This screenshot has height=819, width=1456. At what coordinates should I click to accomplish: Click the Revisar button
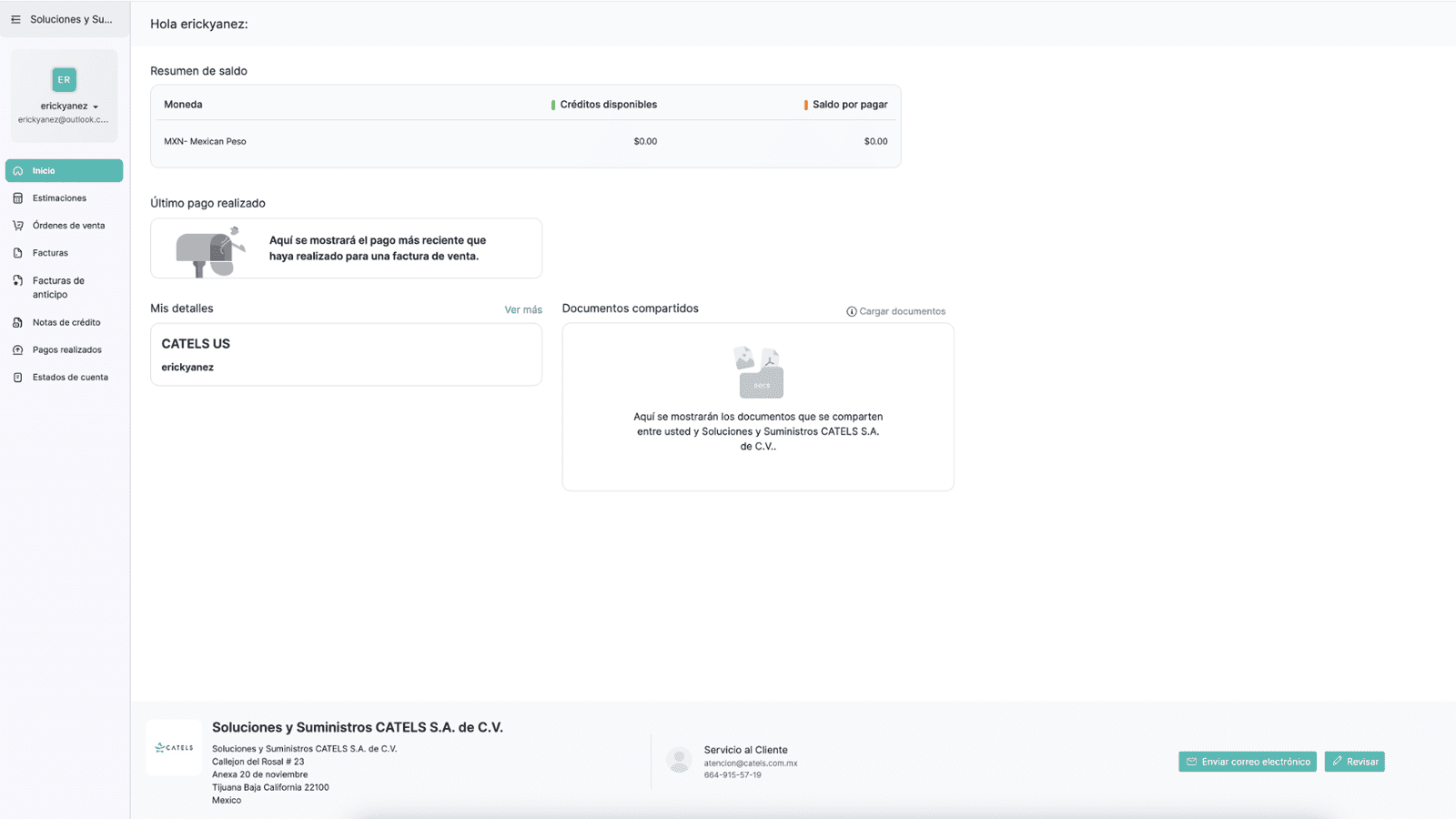pyautogui.click(x=1354, y=762)
